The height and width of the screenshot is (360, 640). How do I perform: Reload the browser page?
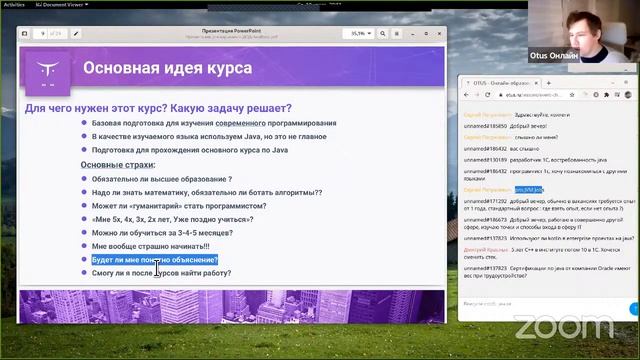pyautogui.click(x=487, y=95)
